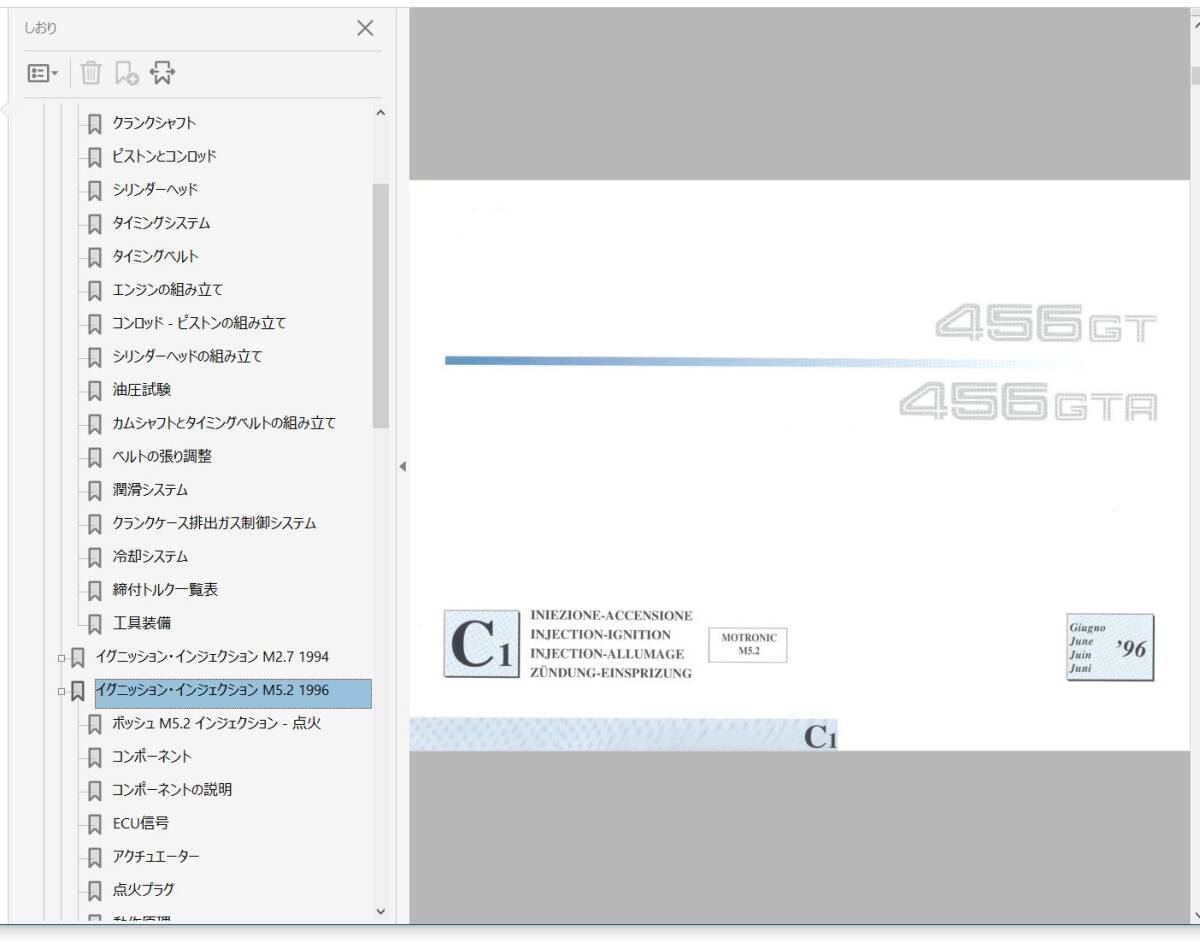Click the bookmark icon beside シリンダーヘッド
This screenshot has height=943, width=1200.
95,190
